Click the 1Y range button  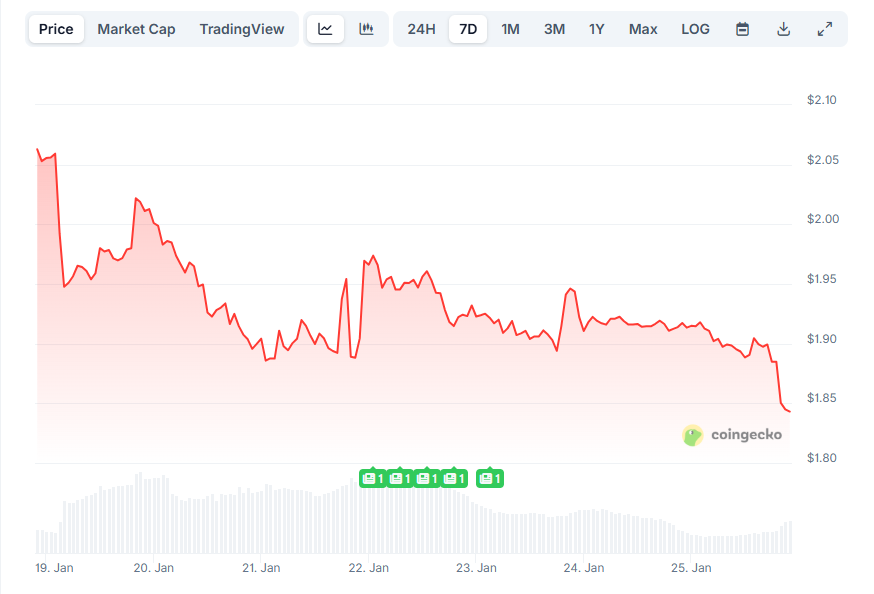(x=597, y=29)
